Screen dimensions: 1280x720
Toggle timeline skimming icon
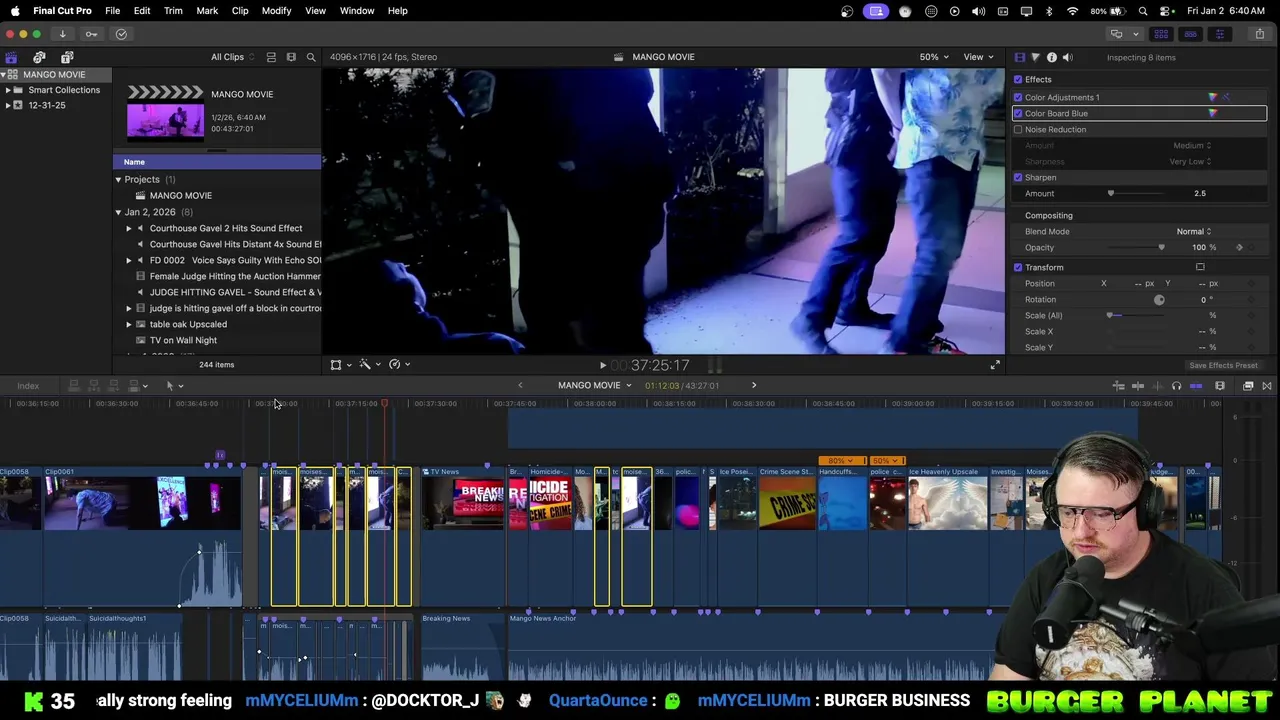(1138, 386)
